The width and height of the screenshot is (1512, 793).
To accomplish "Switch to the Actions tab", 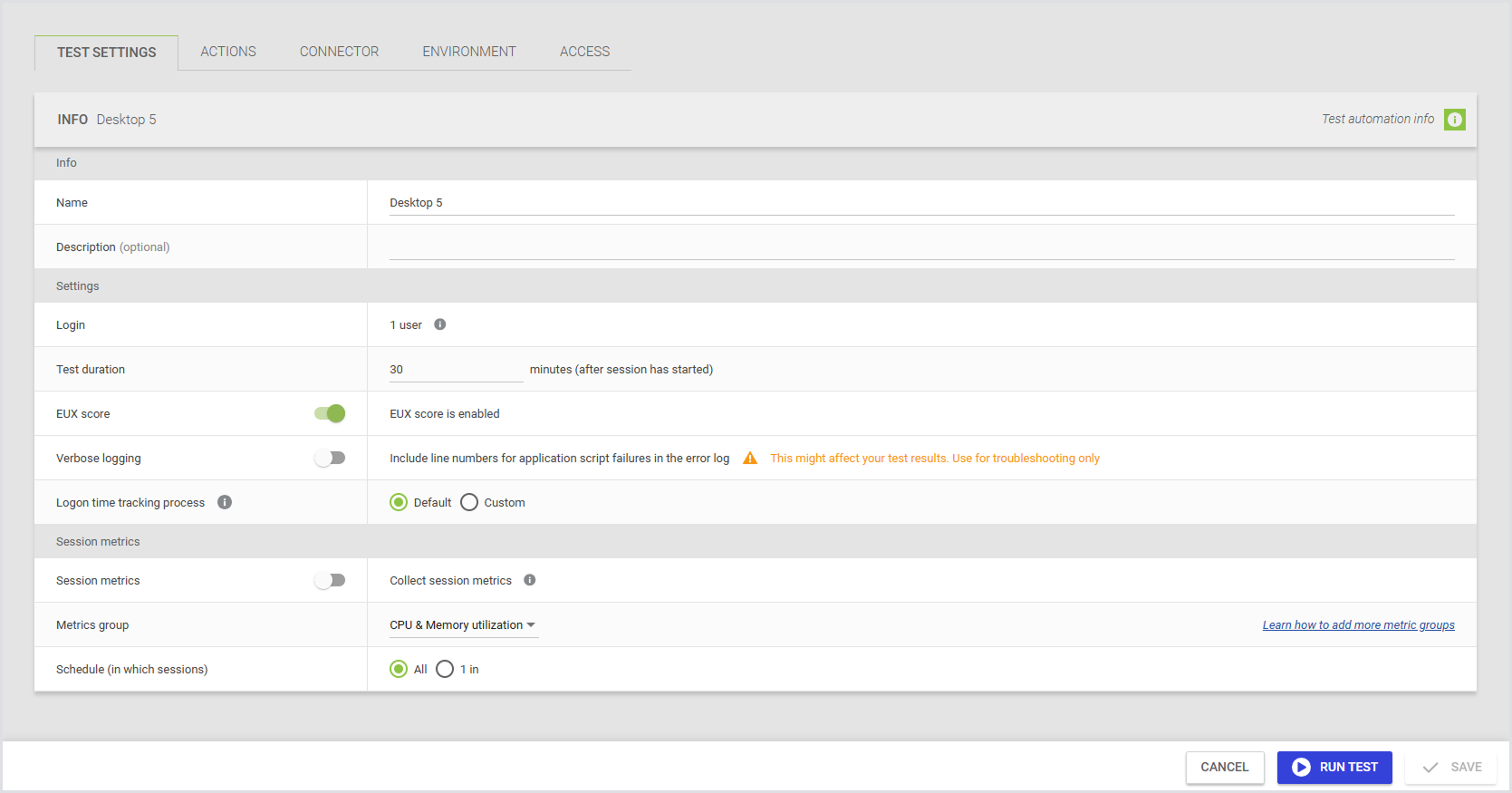I will (x=228, y=52).
